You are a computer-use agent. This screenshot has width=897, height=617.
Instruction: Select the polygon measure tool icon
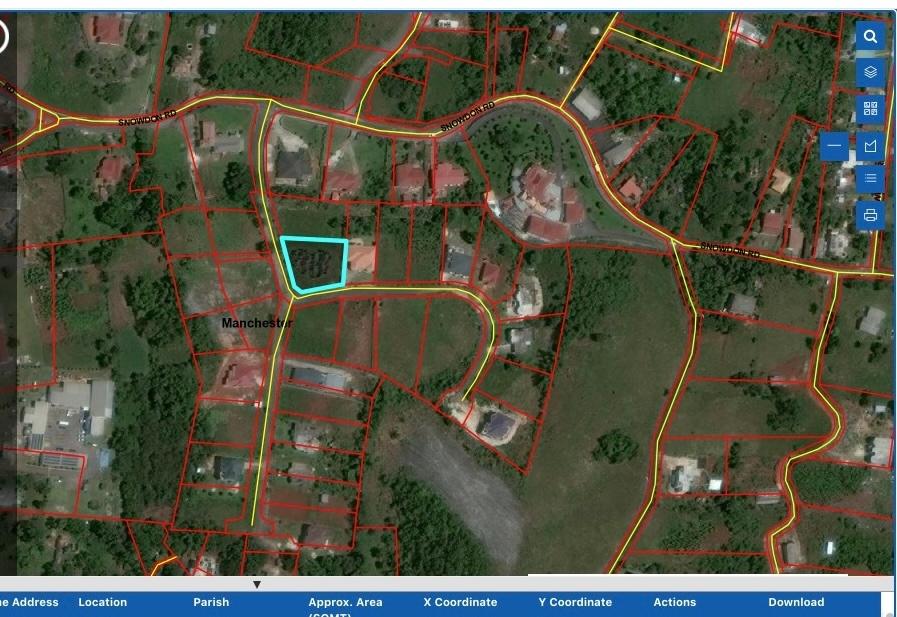tap(870, 146)
